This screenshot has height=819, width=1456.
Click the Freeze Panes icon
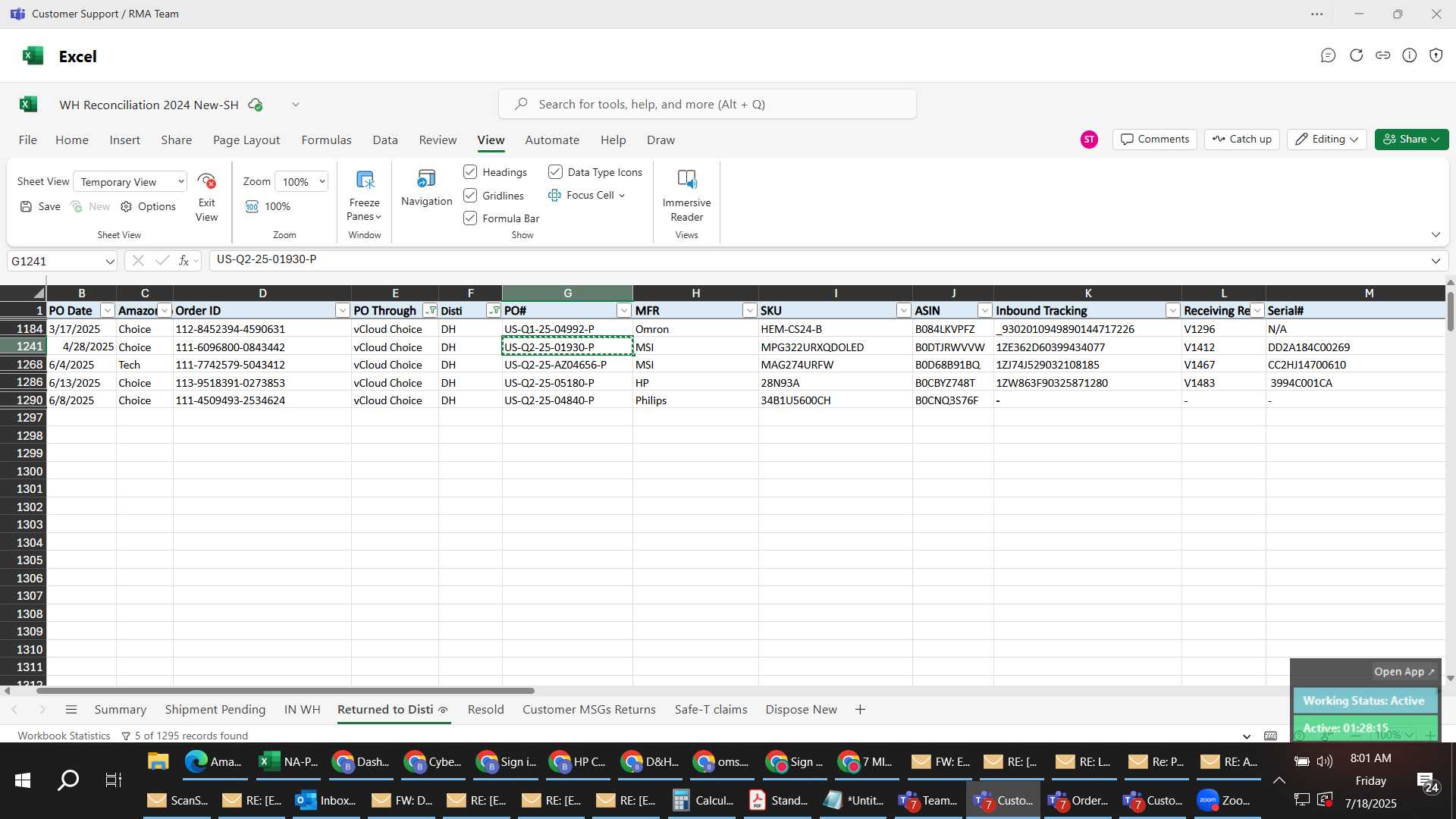[x=365, y=180]
